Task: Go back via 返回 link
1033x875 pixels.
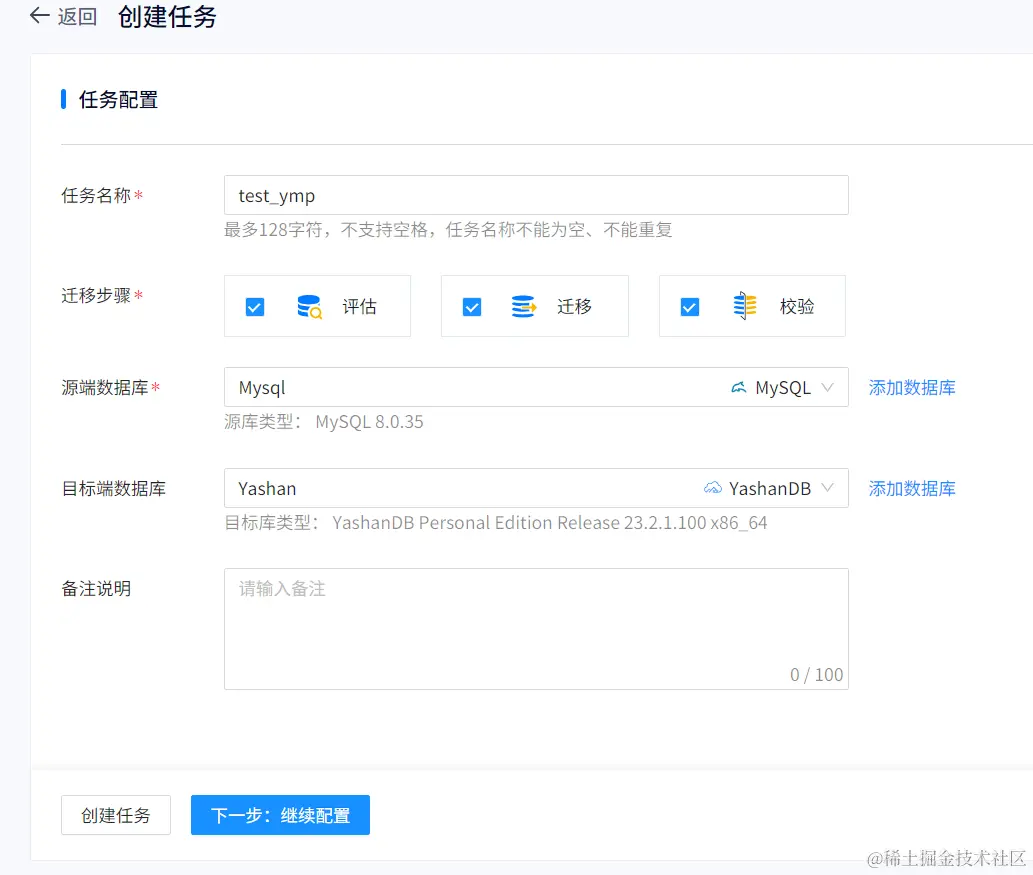Action: (77, 16)
